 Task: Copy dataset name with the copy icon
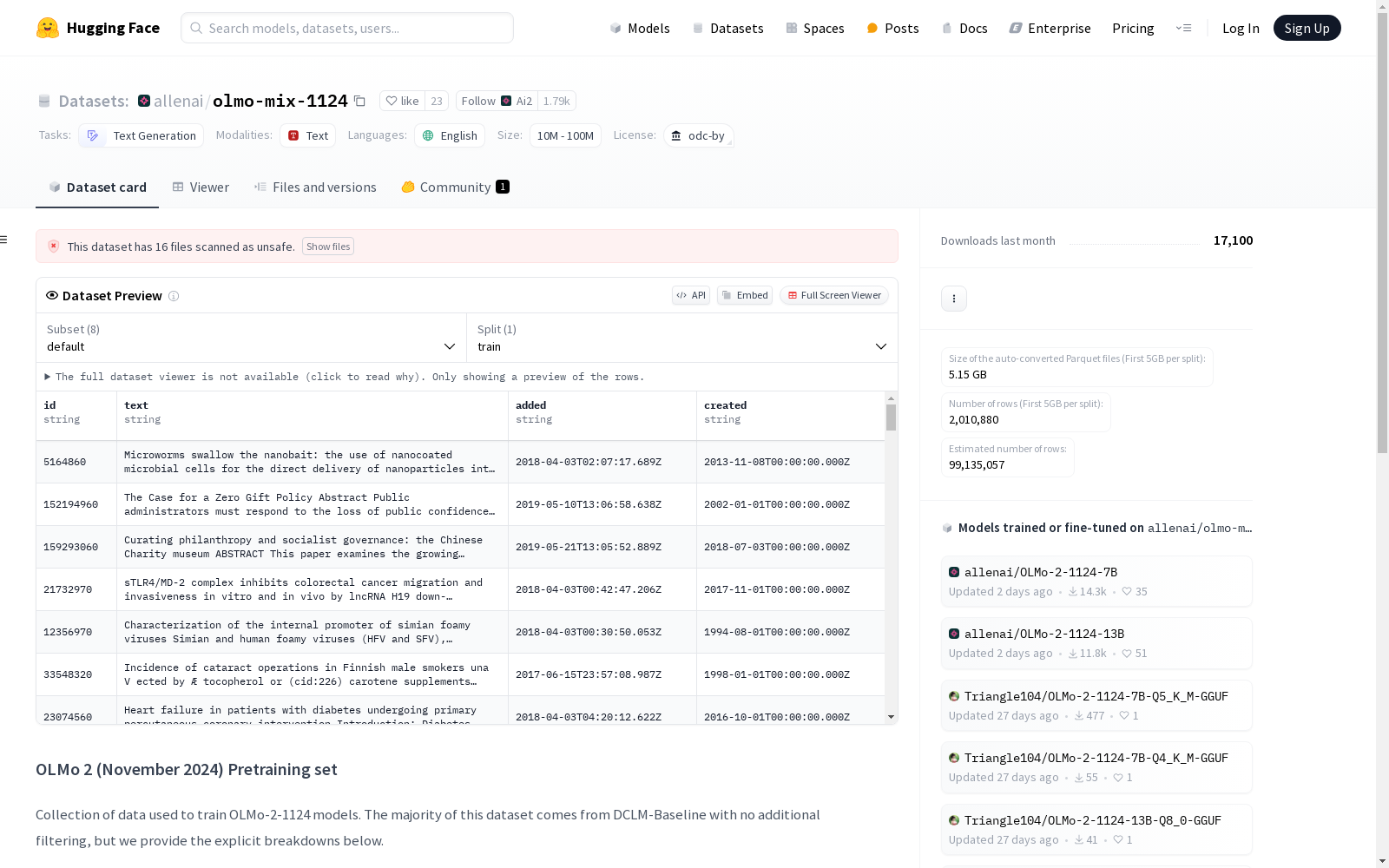359,101
